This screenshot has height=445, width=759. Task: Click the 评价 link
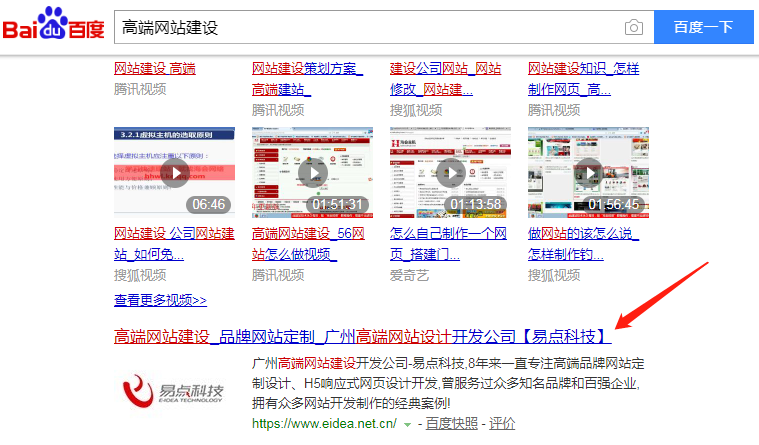coord(502,424)
